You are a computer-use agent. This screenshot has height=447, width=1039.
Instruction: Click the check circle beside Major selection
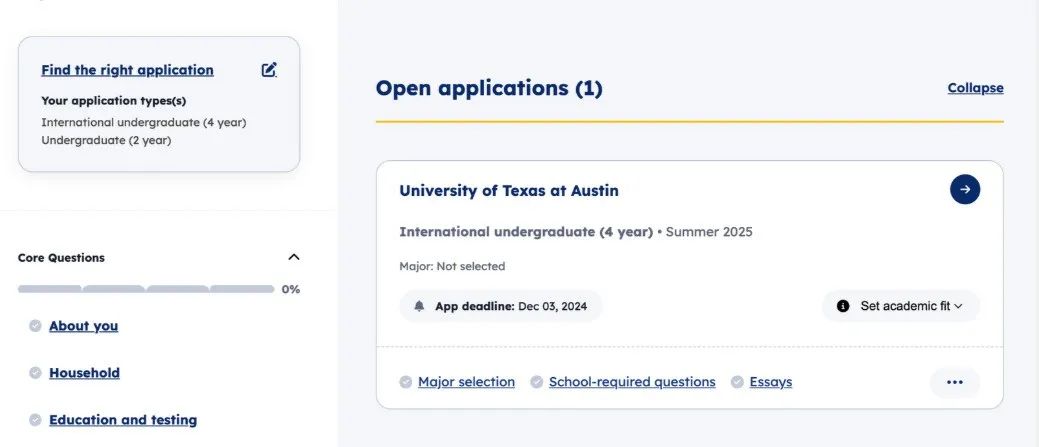406,382
